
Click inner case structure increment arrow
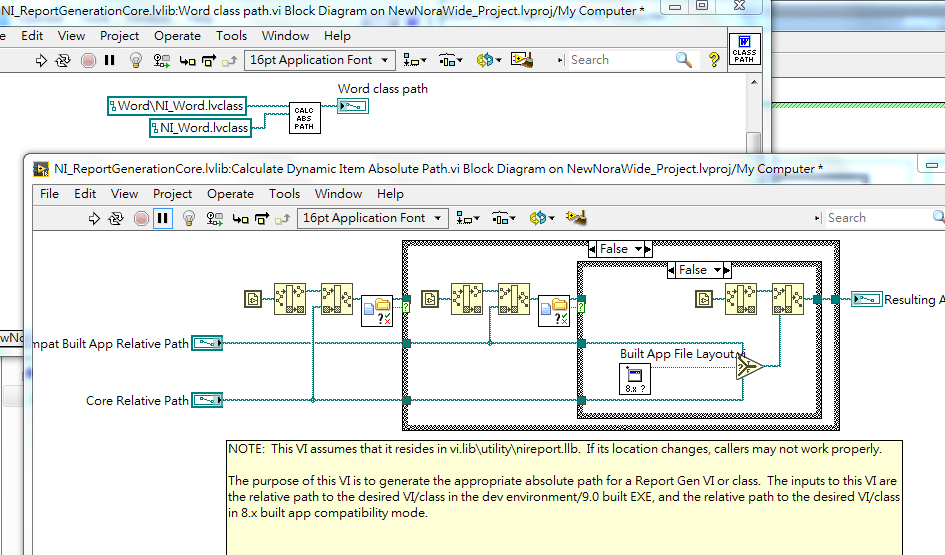click(x=727, y=270)
